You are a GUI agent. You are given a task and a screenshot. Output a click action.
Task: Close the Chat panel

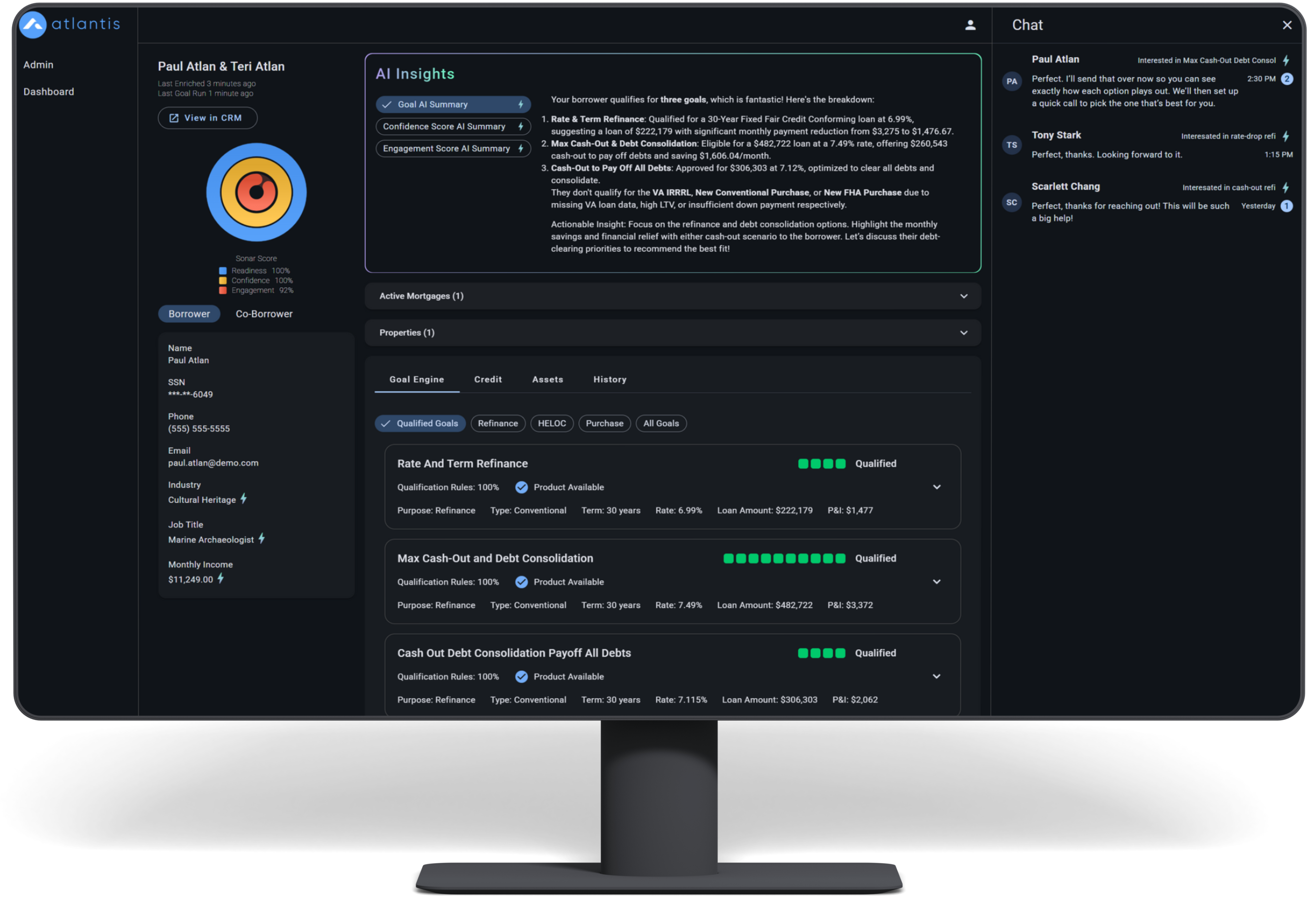(x=1286, y=25)
